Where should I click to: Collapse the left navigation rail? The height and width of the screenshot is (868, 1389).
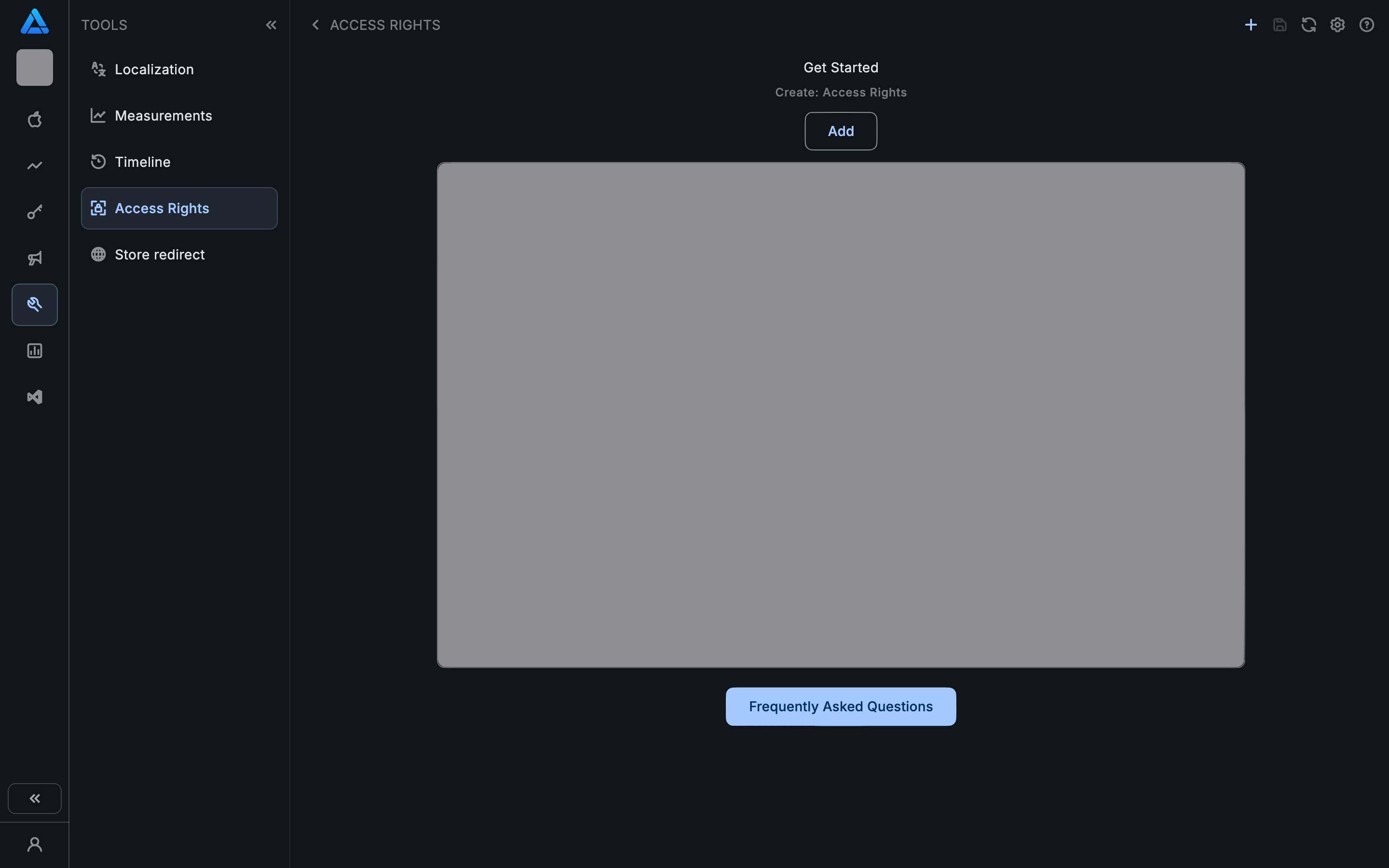(34, 798)
